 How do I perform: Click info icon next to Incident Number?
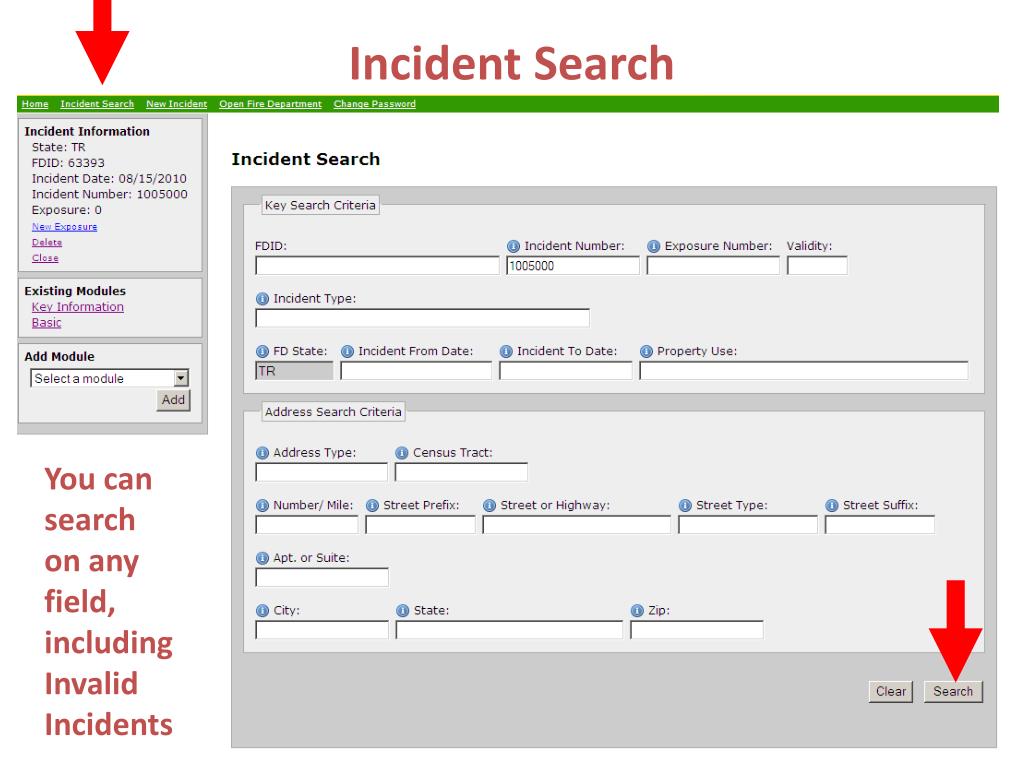(x=513, y=246)
